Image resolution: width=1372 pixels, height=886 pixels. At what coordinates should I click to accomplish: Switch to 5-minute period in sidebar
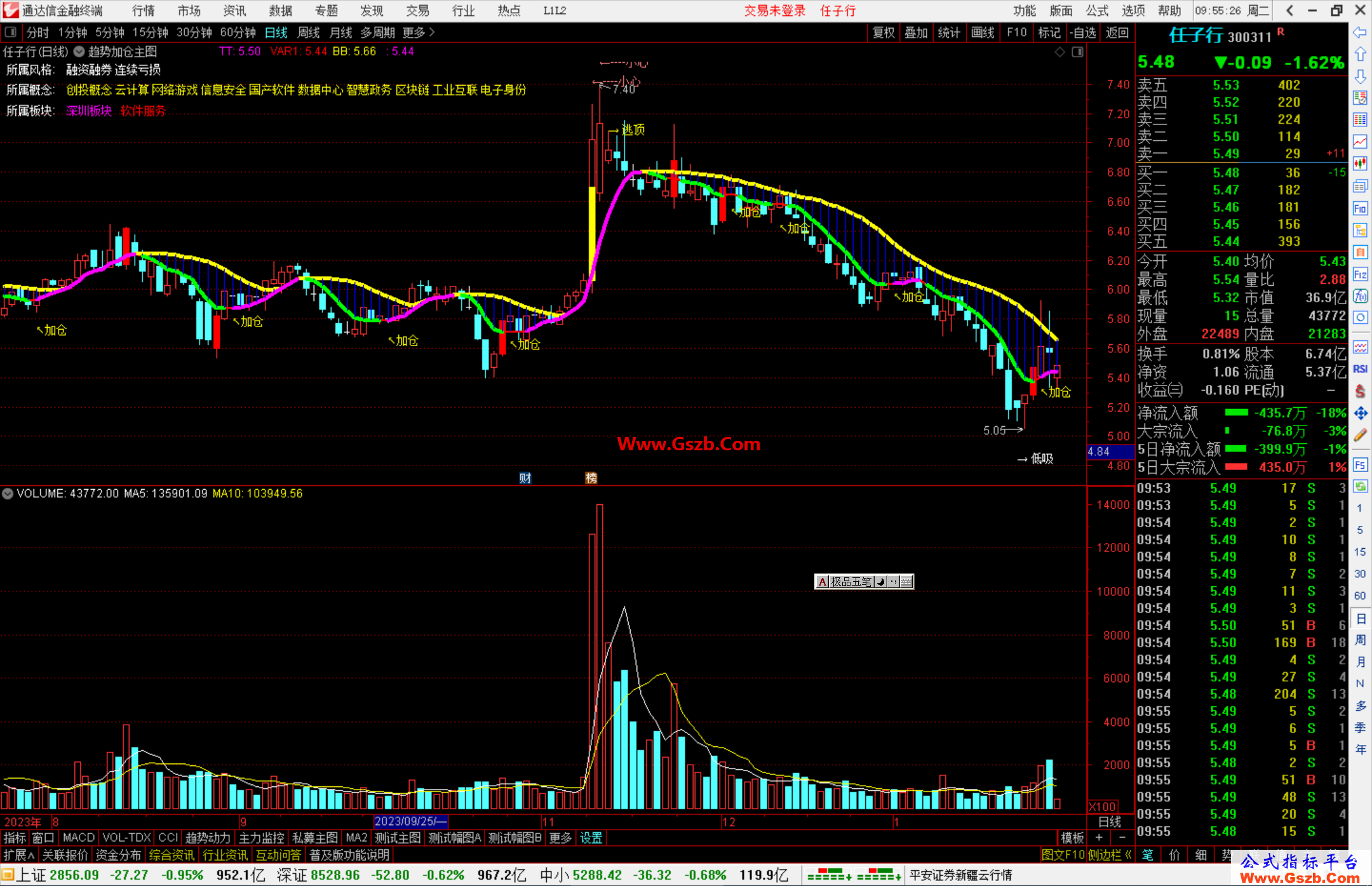[x=1359, y=530]
